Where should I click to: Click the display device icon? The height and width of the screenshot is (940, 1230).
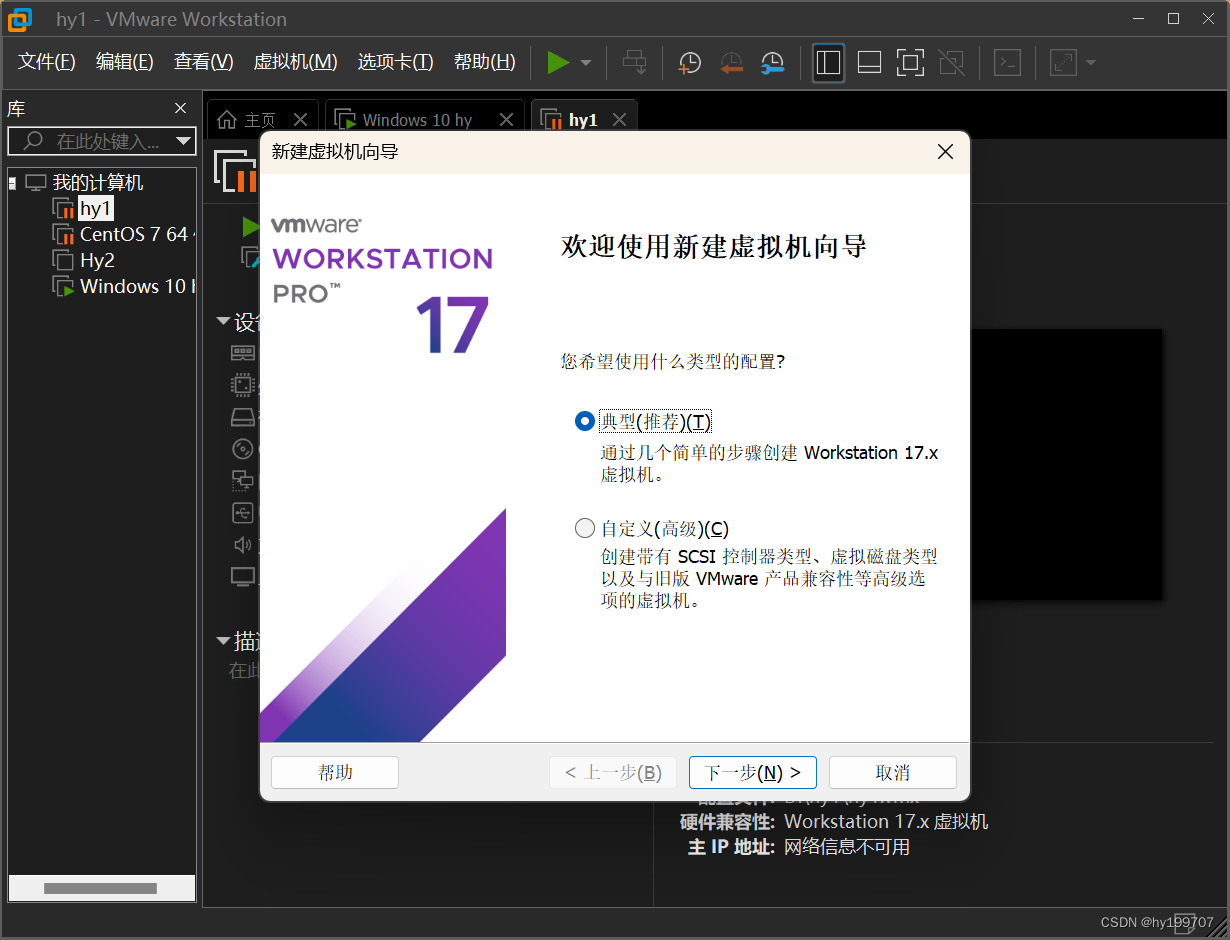243,577
